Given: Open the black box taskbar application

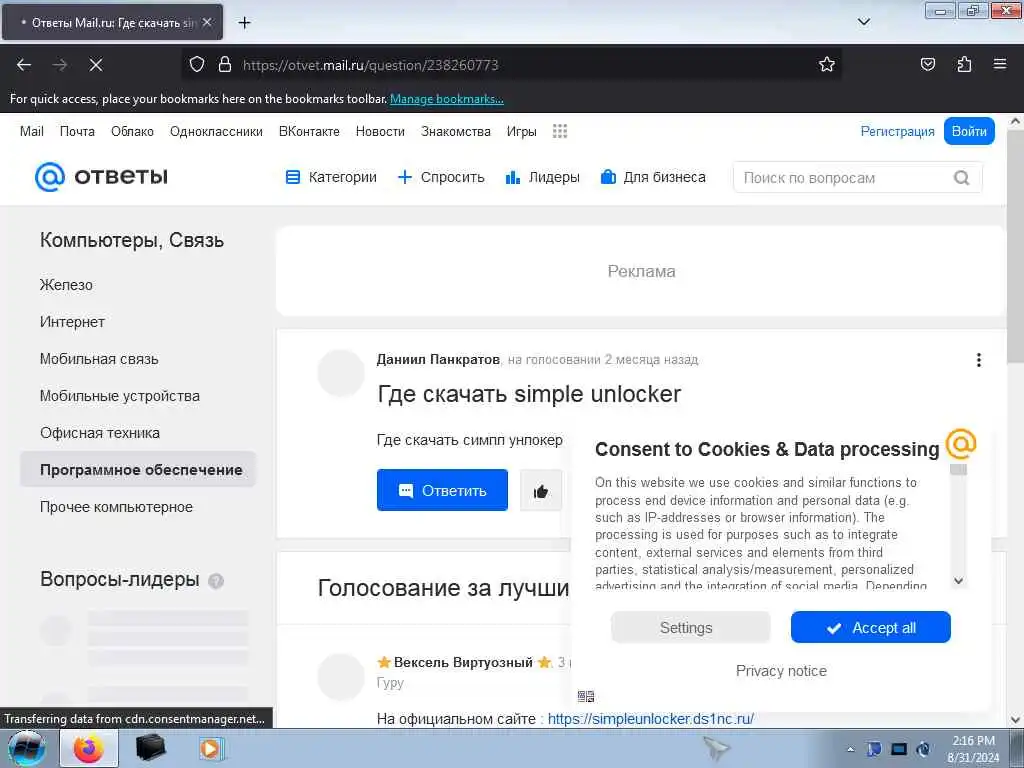Looking at the screenshot, I should [150, 748].
